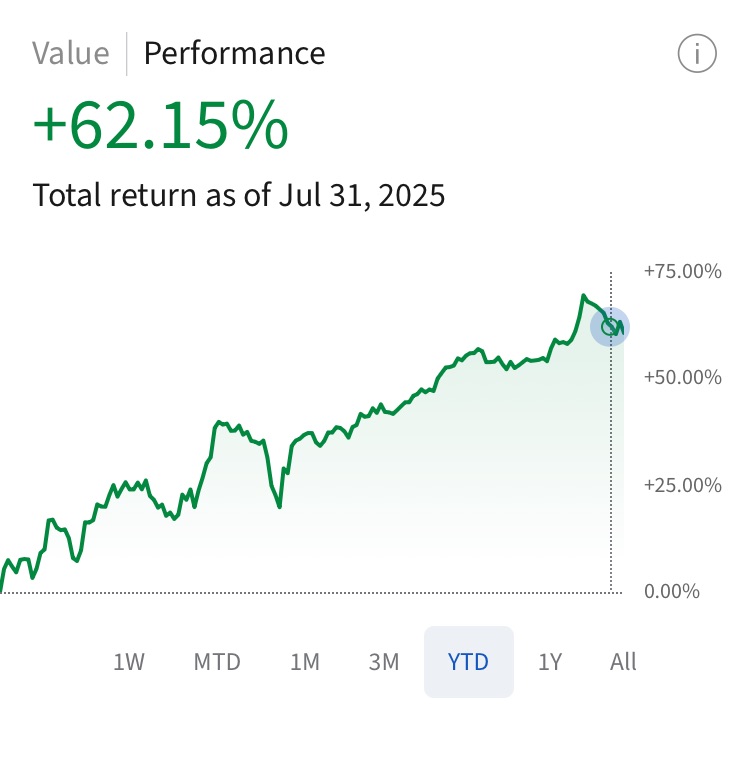
Task: Click the blue circular chart cursor marker
Action: pos(610,327)
